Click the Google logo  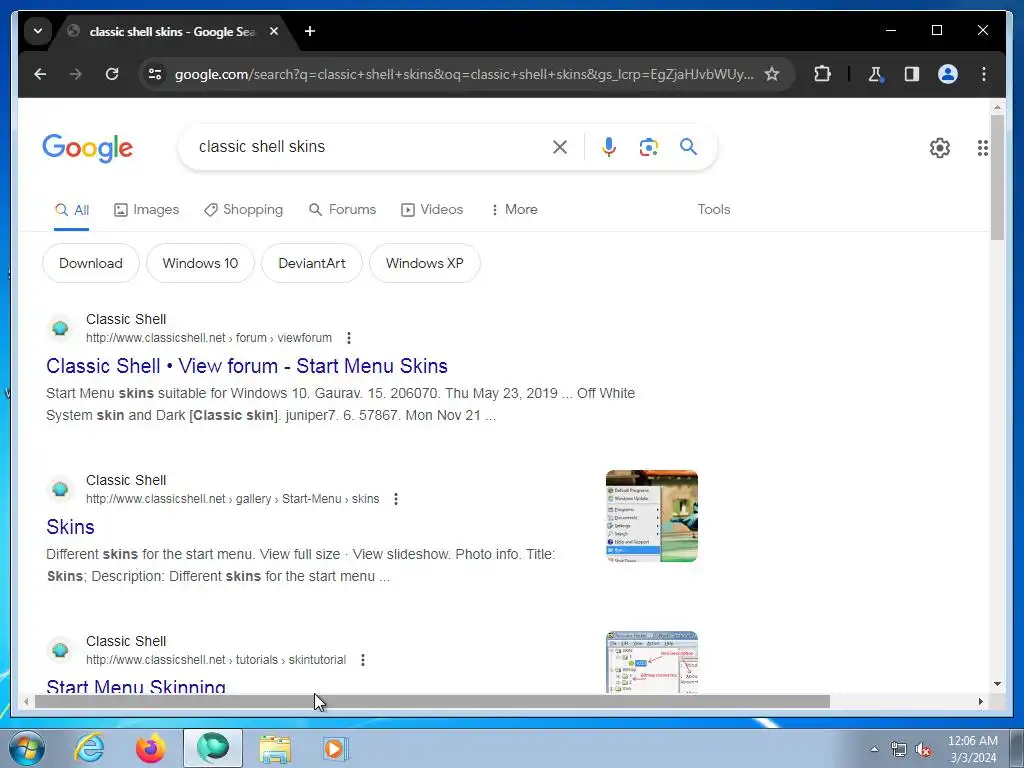(x=88, y=148)
